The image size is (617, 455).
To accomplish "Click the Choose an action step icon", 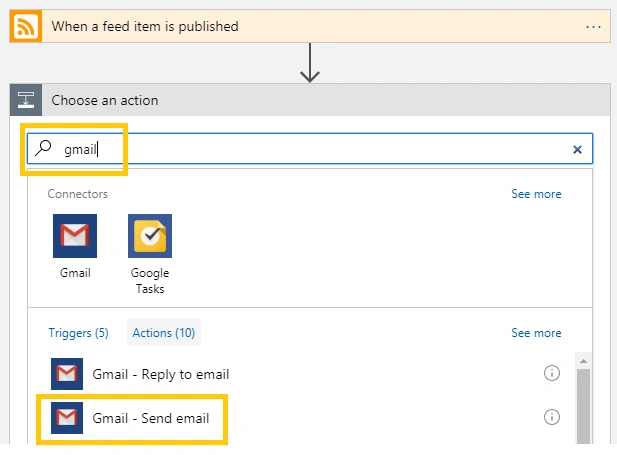I will [26, 100].
